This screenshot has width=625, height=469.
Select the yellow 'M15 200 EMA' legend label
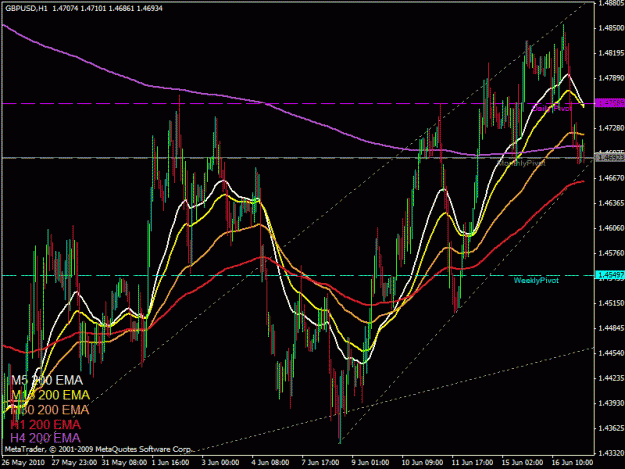[51, 395]
